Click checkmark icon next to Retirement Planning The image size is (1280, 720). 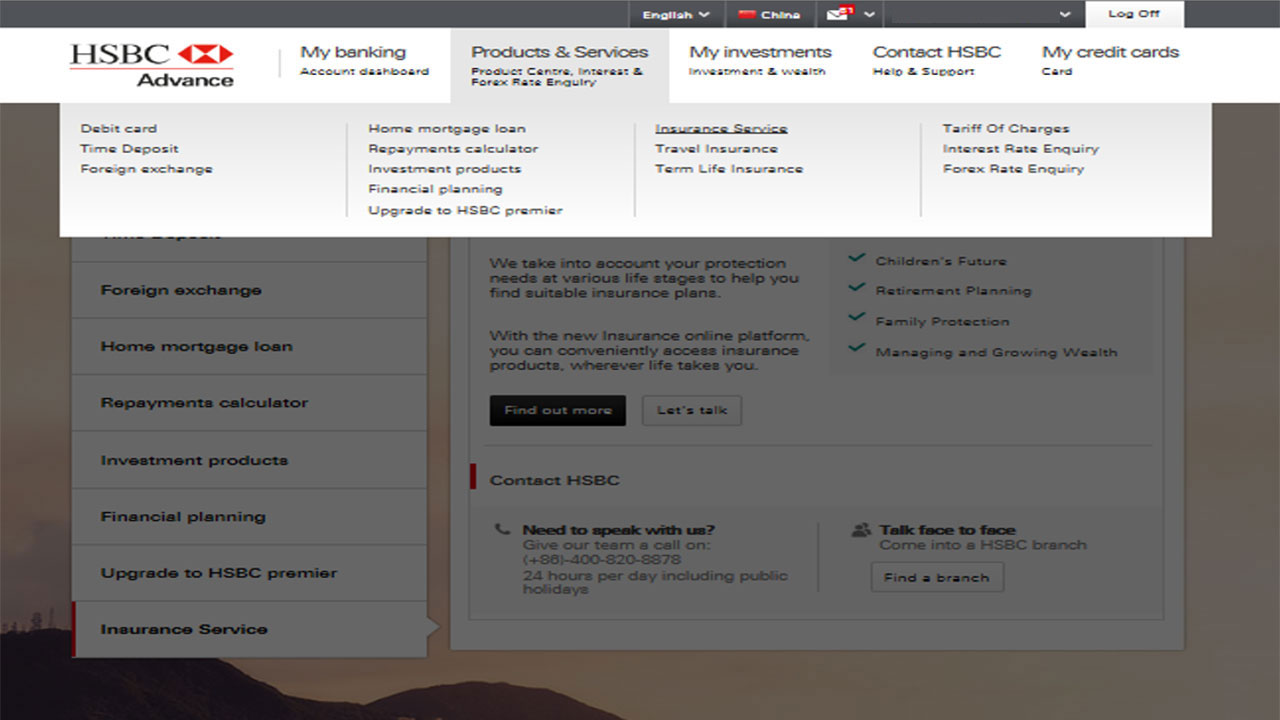856,288
